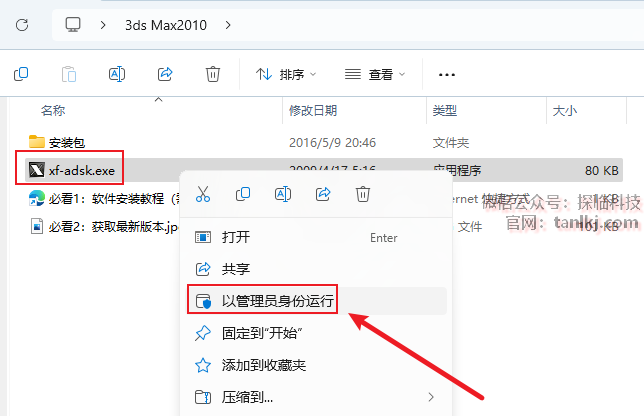644x416 pixels.
Task: Click the context menu rename icon
Action: pos(283,194)
